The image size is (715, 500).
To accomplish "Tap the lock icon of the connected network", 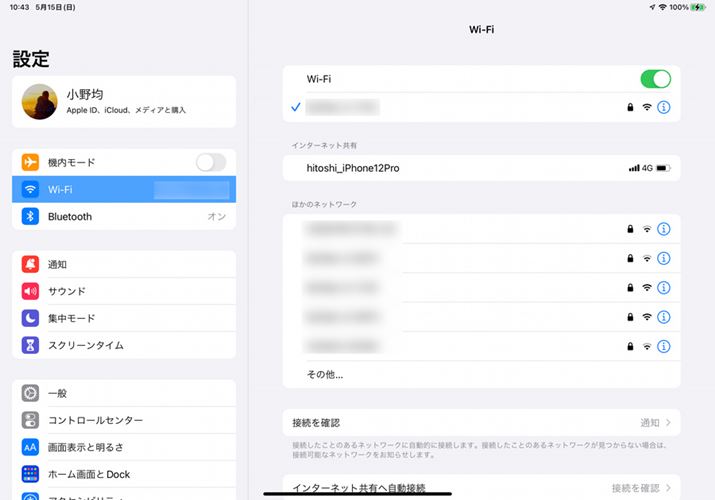I will (630, 108).
